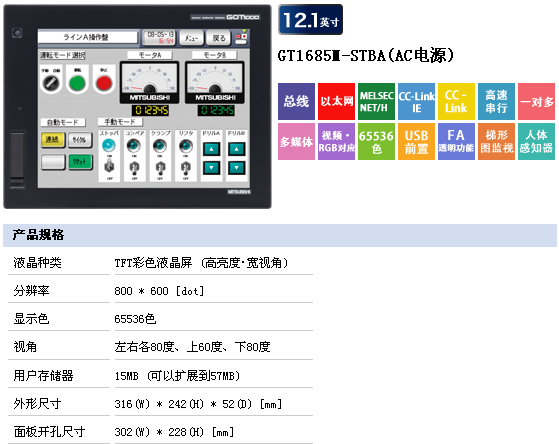Click the 316(W) * 242(H) dimensions value
559x444 pixels.
coord(198,404)
